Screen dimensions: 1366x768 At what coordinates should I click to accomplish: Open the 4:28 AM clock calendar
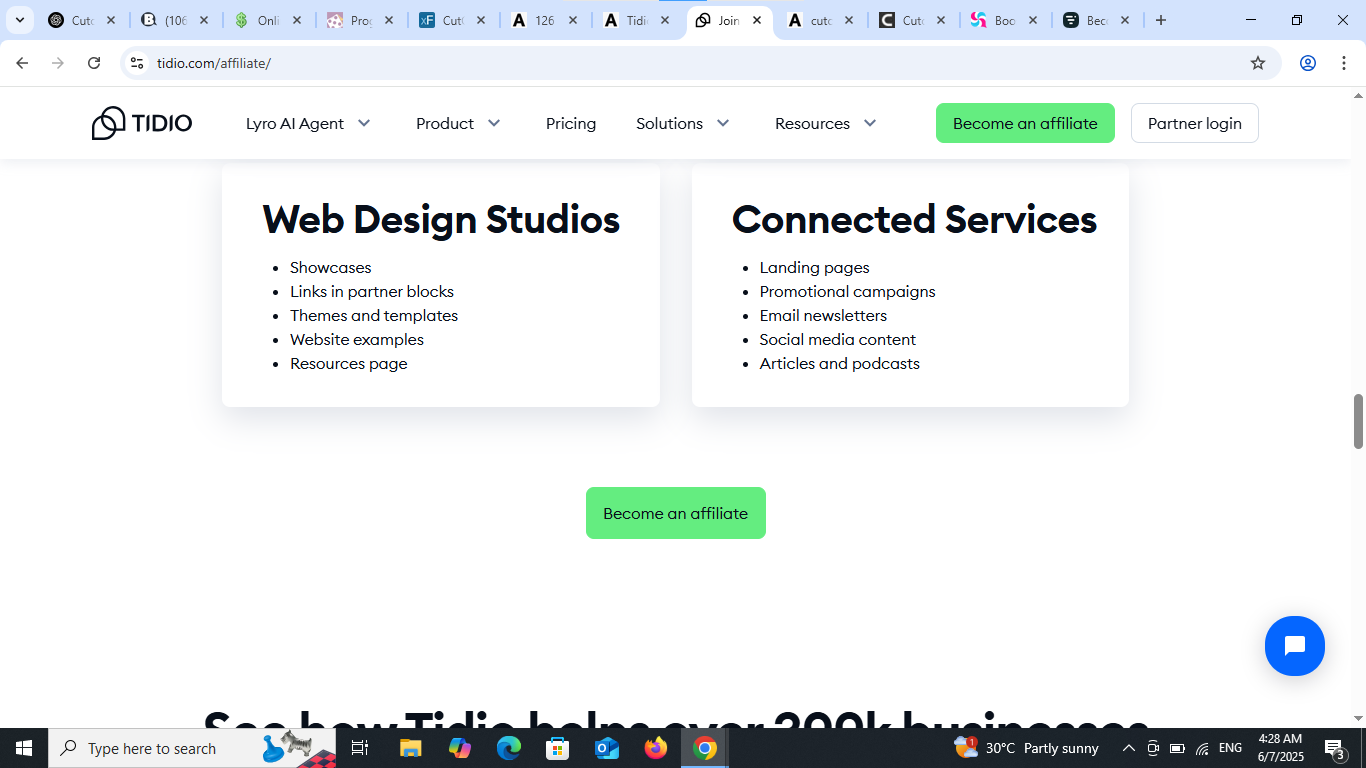coord(1280,748)
